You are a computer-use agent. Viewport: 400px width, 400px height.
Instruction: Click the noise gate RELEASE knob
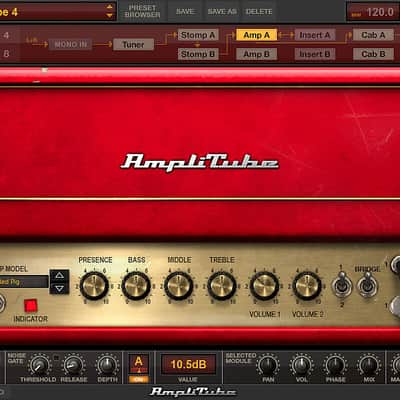coord(73,365)
